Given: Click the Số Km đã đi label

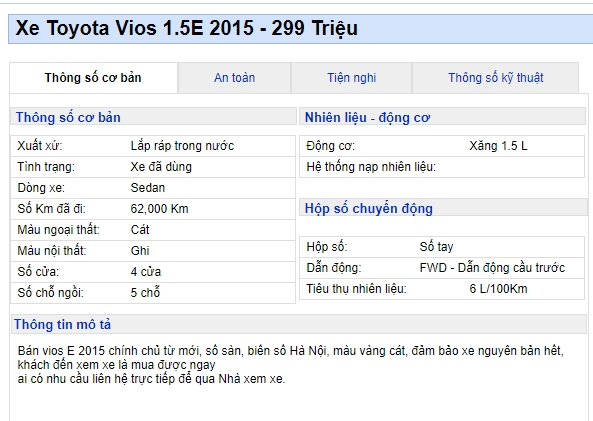Looking at the screenshot, I should (x=51, y=209).
